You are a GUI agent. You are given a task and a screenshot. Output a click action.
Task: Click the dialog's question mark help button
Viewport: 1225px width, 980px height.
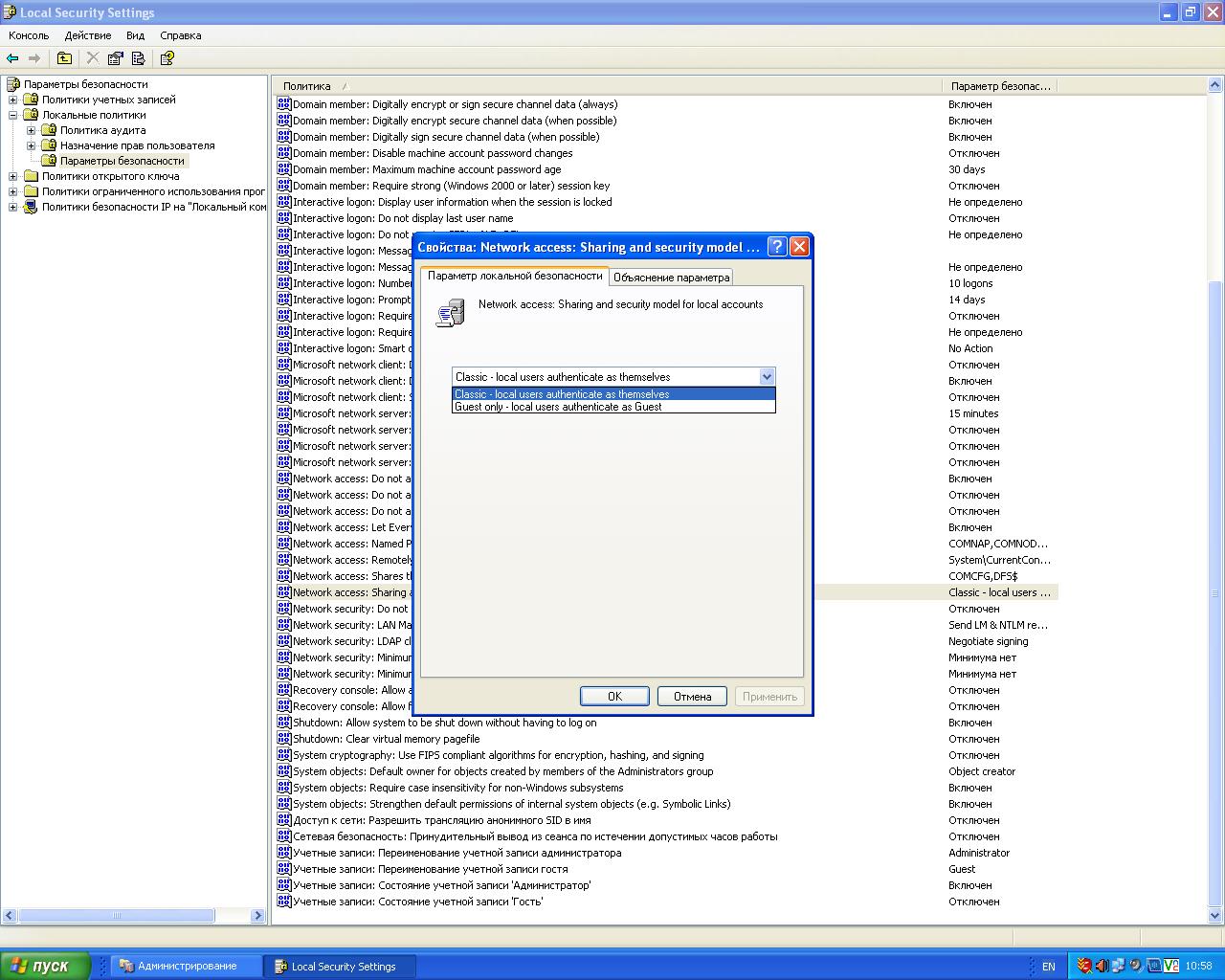pyautogui.click(x=777, y=247)
